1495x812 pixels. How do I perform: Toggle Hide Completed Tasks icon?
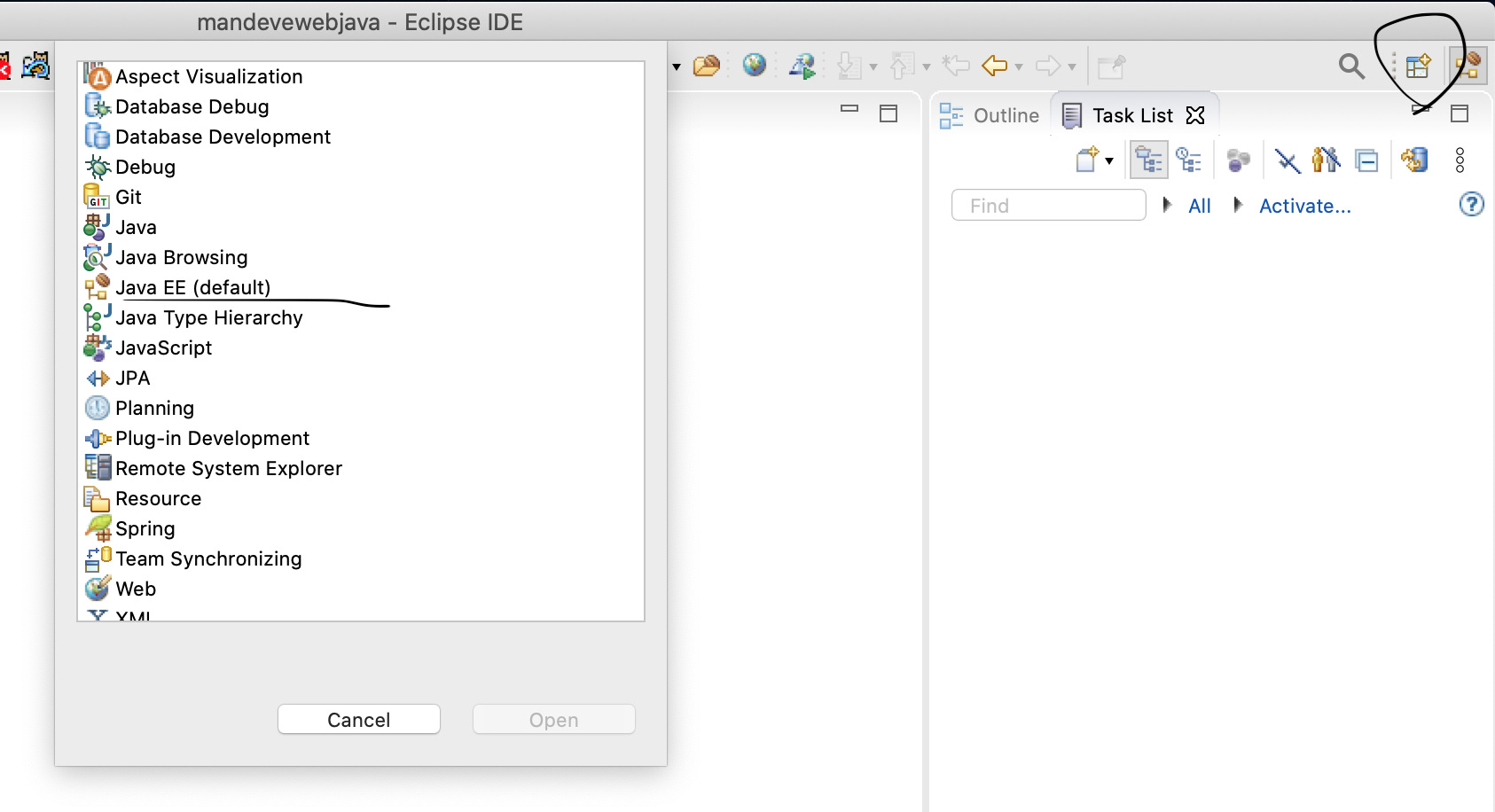(1287, 160)
